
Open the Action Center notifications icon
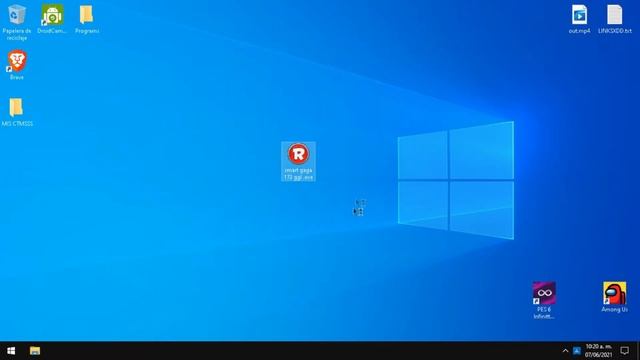624,351
